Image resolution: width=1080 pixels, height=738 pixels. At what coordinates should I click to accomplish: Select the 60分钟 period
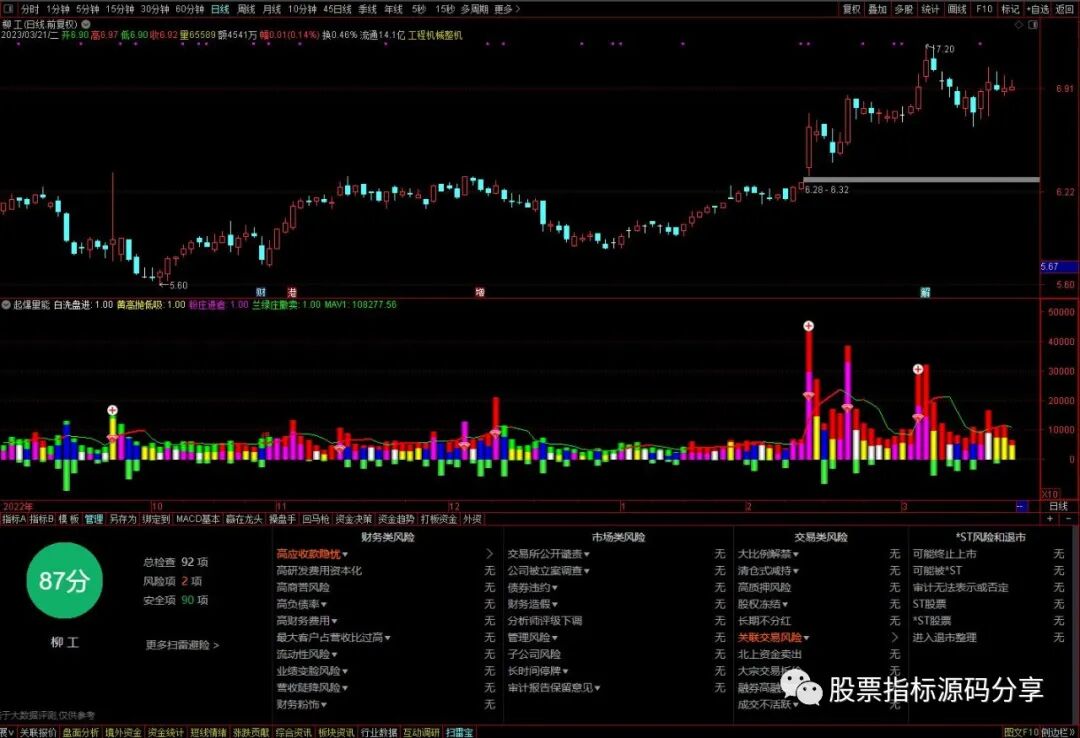(x=189, y=9)
